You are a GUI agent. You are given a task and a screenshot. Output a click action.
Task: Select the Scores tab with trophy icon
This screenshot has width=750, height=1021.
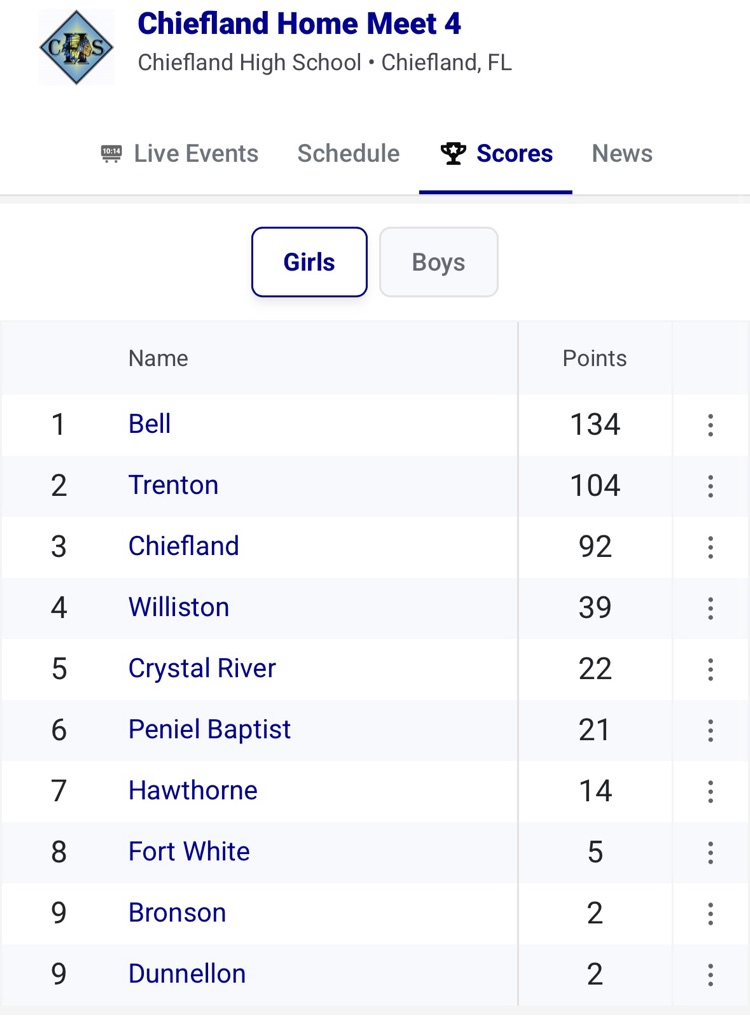[497, 154]
